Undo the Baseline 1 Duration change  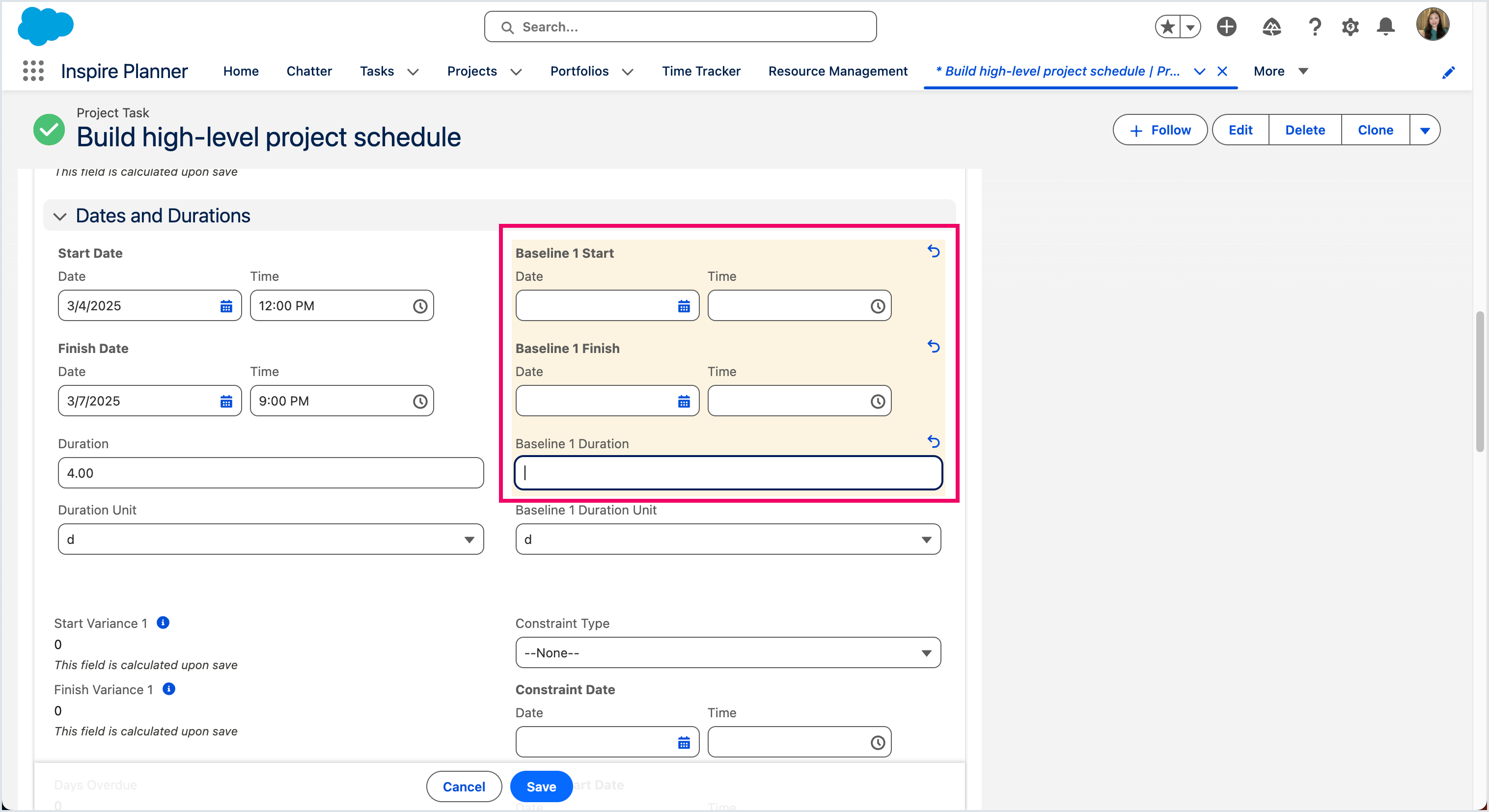(x=934, y=442)
